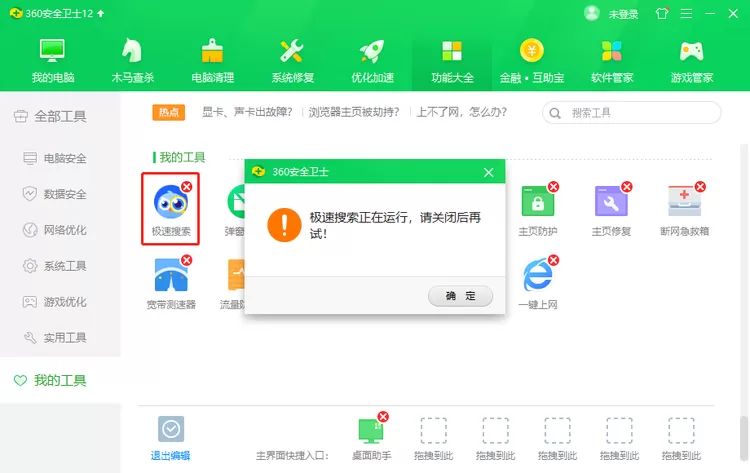The height and width of the screenshot is (473, 750).
Task: Click the 极速搜索 tool icon
Action: (x=170, y=203)
